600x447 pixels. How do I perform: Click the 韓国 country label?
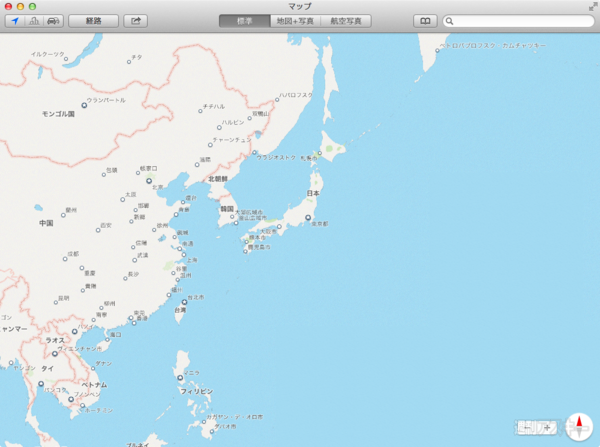227,209
